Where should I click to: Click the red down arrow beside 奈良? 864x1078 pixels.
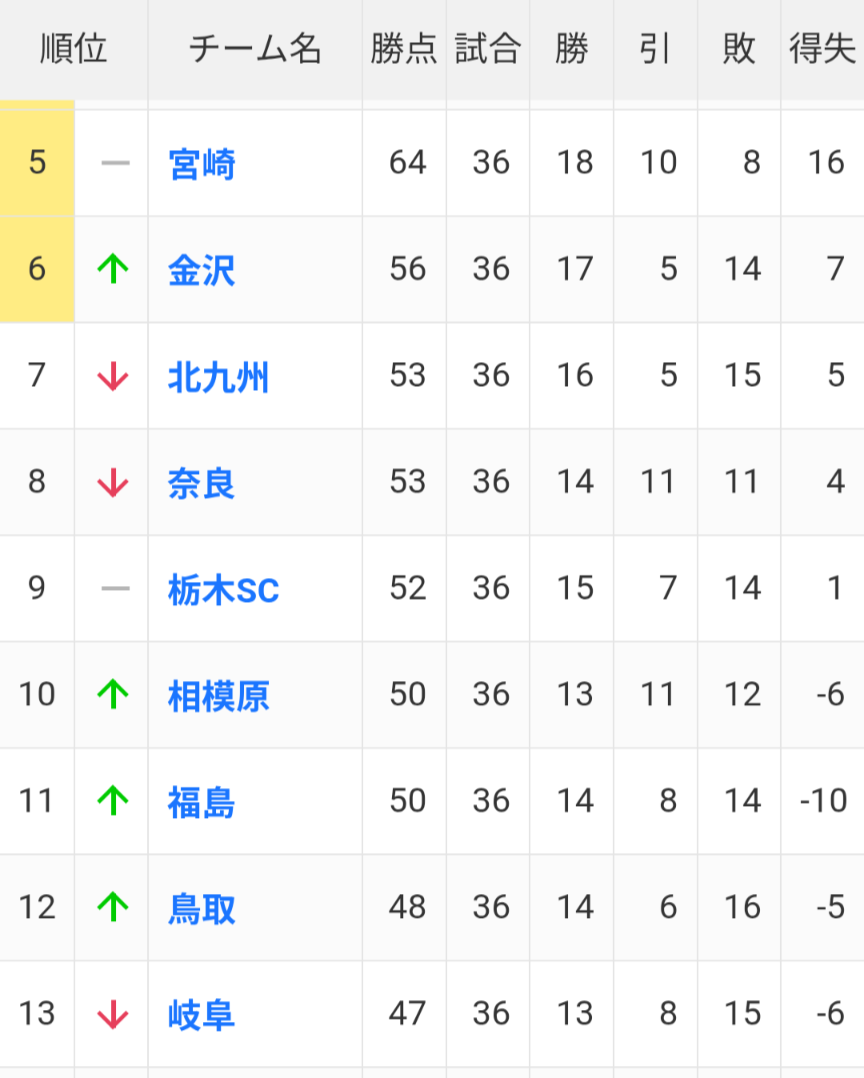pyautogui.click(x=113, y=483)
